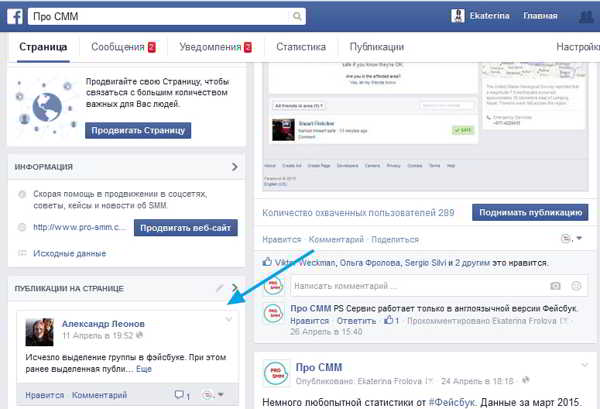This screenshot has width=600, height=409.
Task: Click the Написать комментарий input field
Action: (439, 286)
